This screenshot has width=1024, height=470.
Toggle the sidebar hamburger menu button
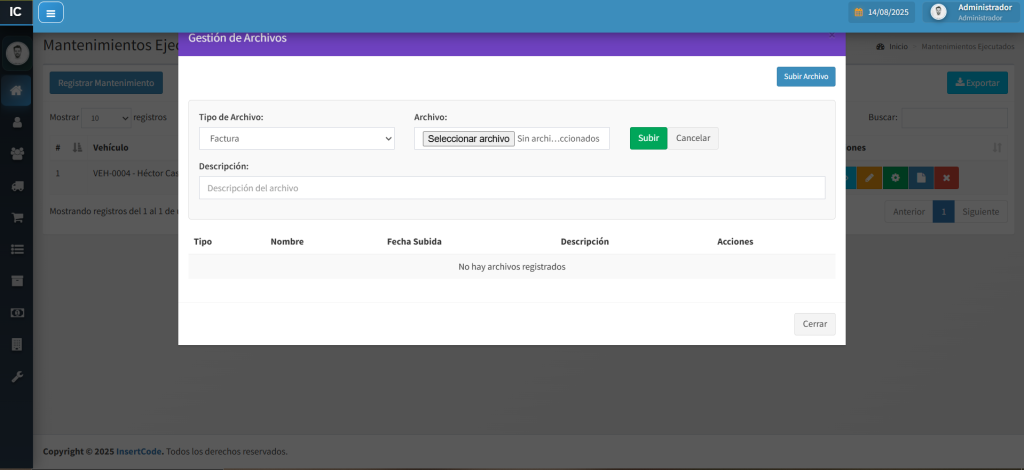51,13
